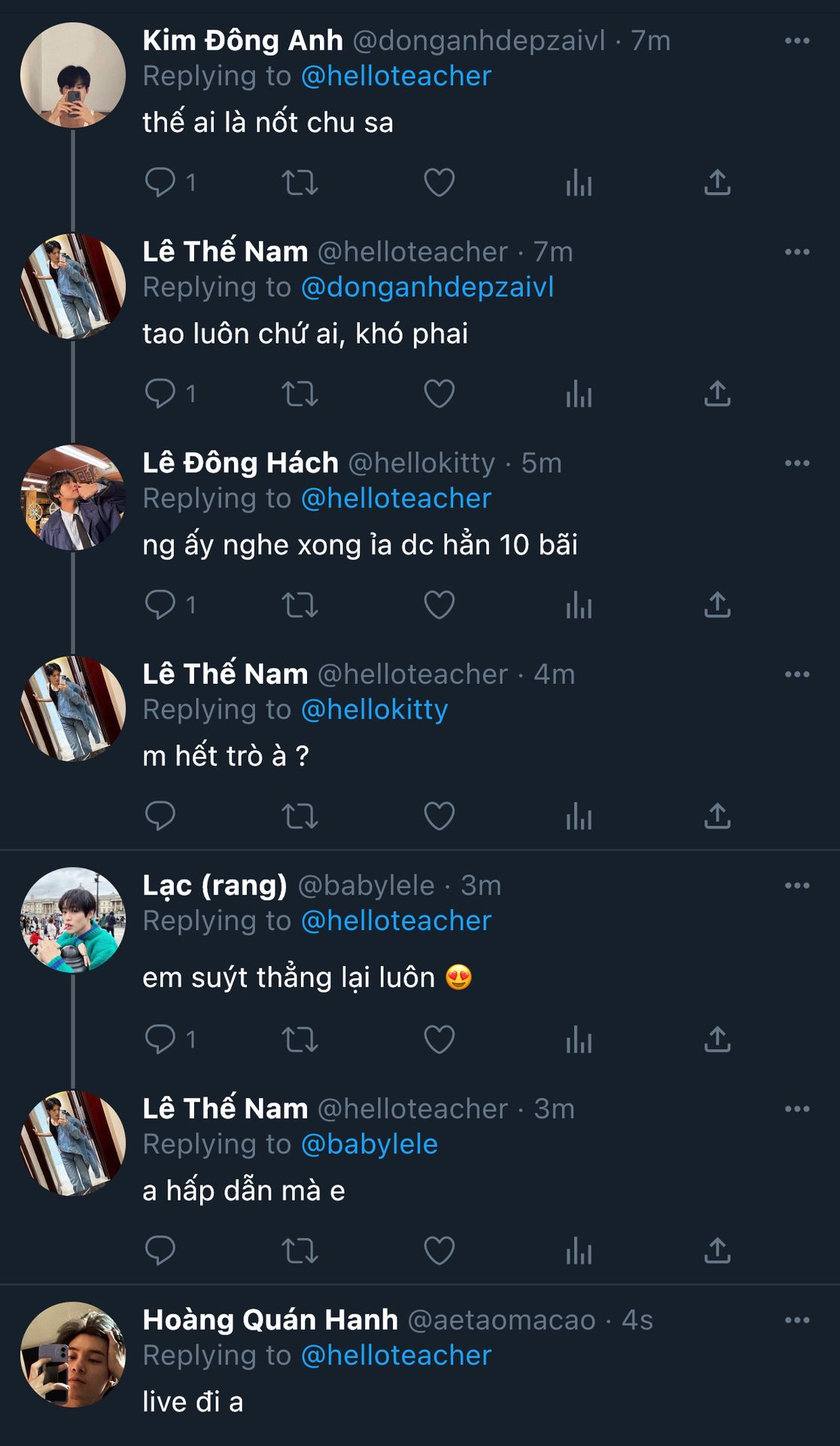
Task: Reply to Kim Đông Anh's tweet
Action: coord(160,182)
